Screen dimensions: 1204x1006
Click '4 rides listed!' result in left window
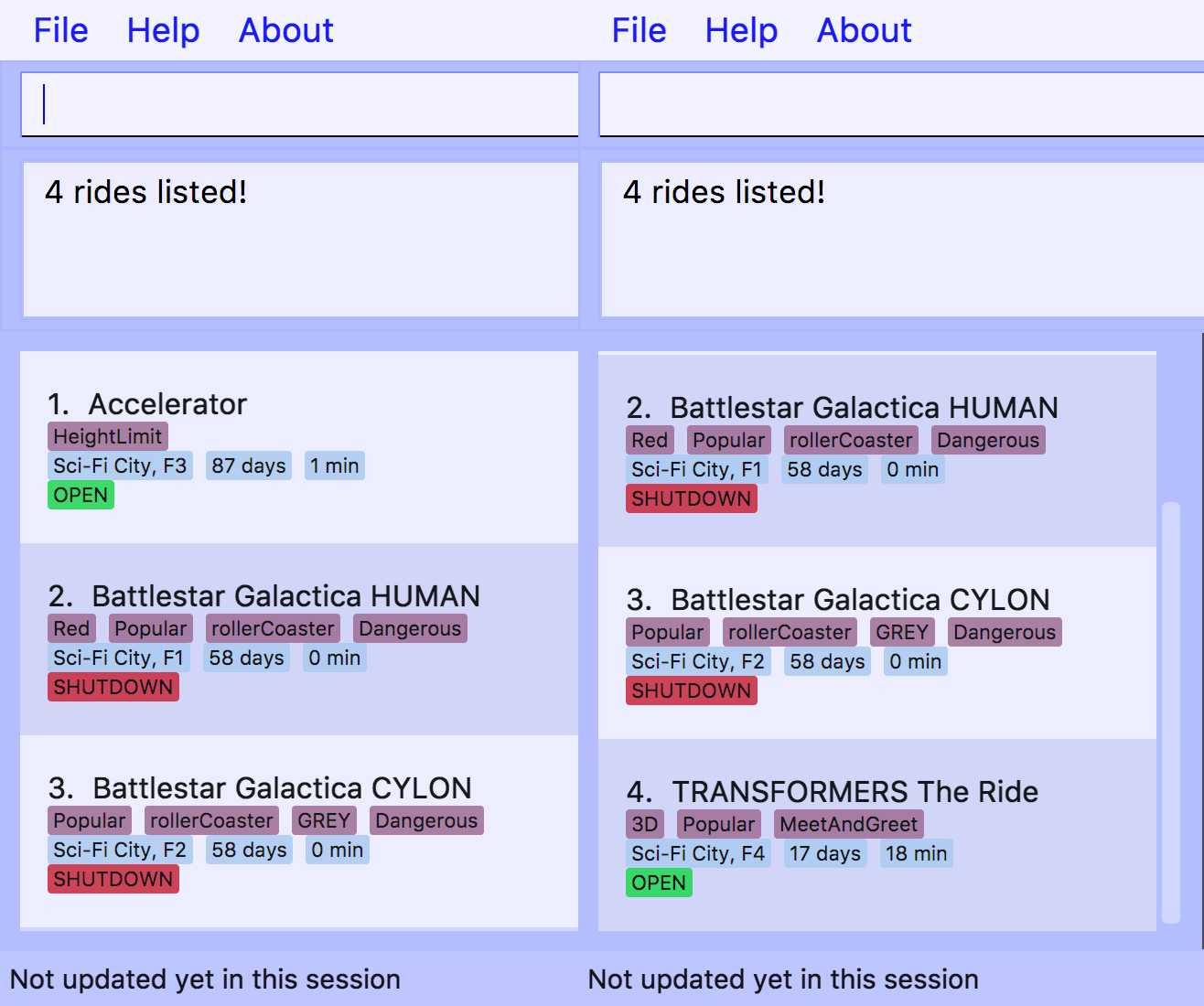point(146,192)
